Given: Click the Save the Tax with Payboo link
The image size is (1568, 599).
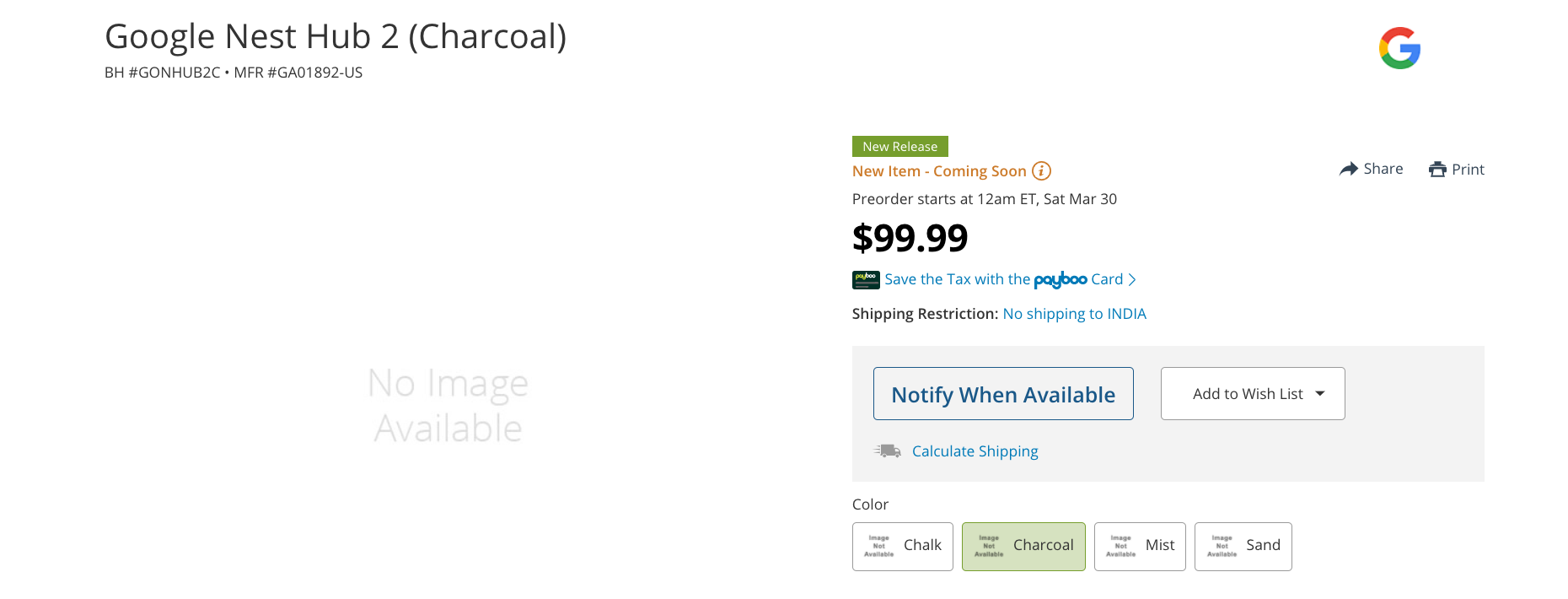Looking at the screenshot, I should [x=1003, y=279].
